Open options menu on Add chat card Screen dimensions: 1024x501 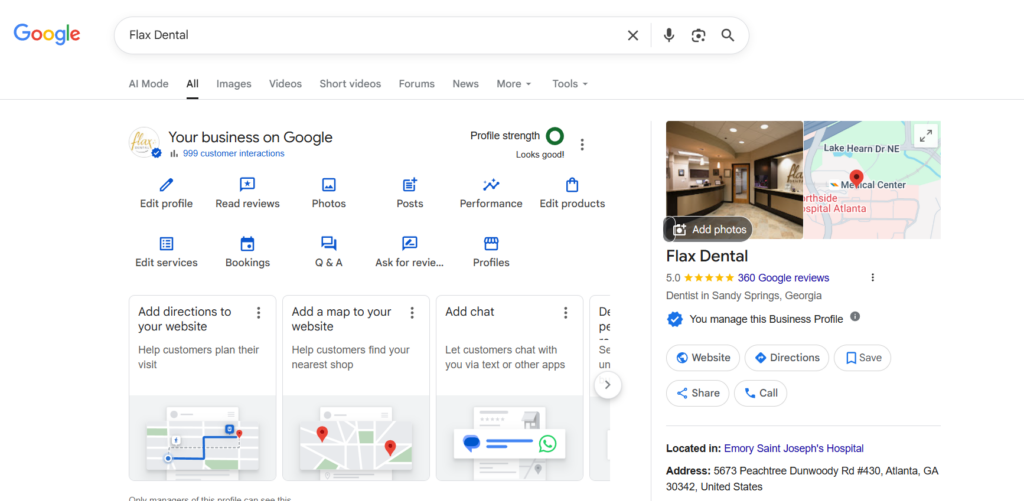point(565,313)
